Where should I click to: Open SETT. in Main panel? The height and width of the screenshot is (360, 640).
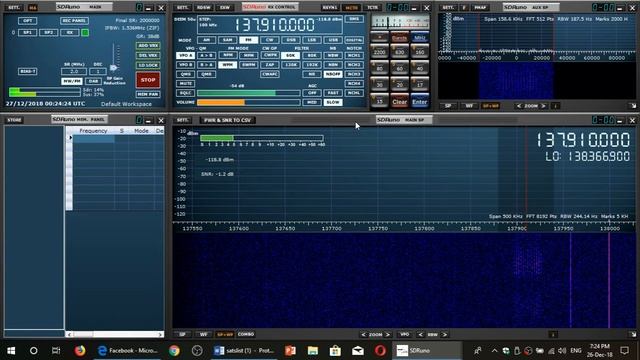14,7
